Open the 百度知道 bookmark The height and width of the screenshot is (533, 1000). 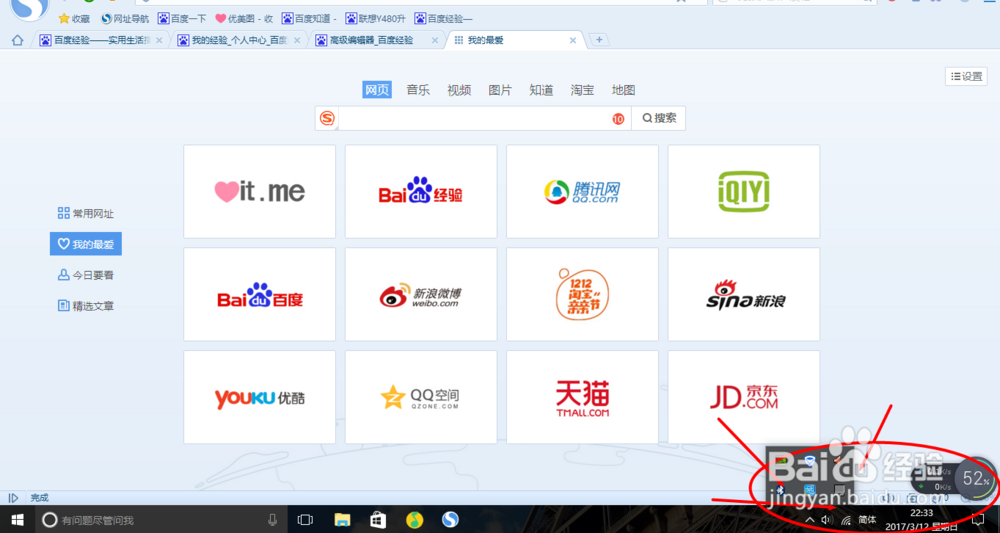309,18
